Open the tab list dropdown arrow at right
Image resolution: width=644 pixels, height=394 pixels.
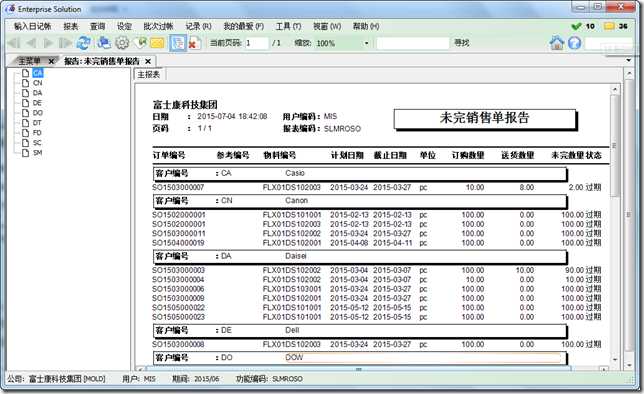(629, 60)
